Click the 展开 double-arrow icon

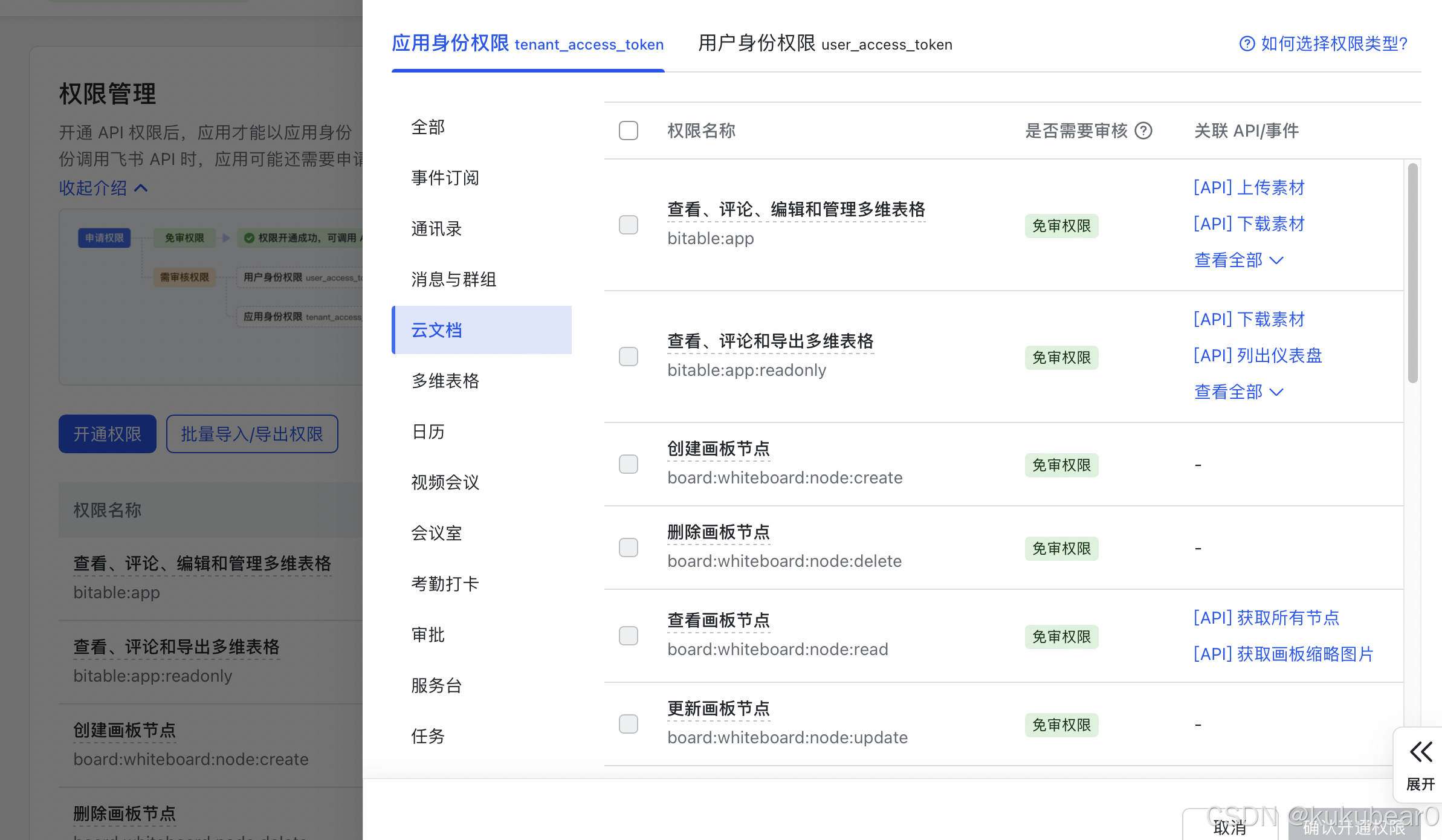coord(1420,752)
